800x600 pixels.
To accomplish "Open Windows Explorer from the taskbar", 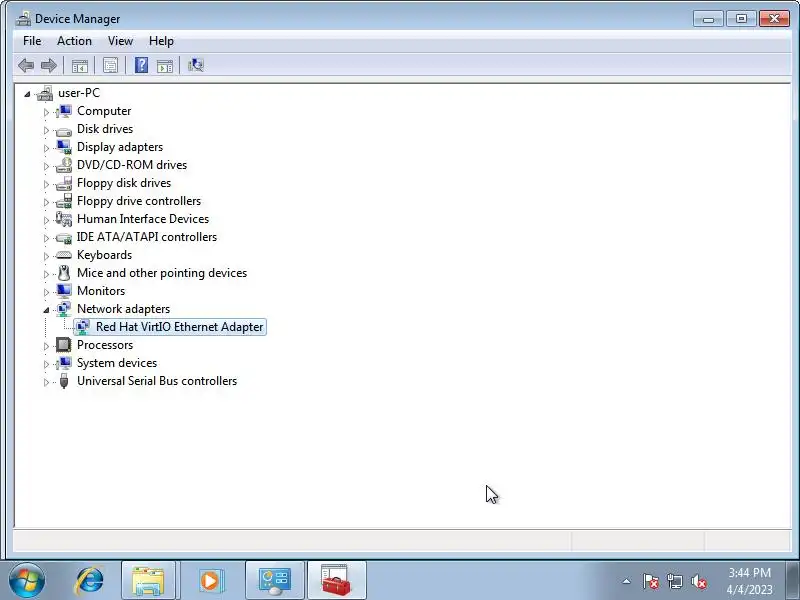I will click(148, 581).
